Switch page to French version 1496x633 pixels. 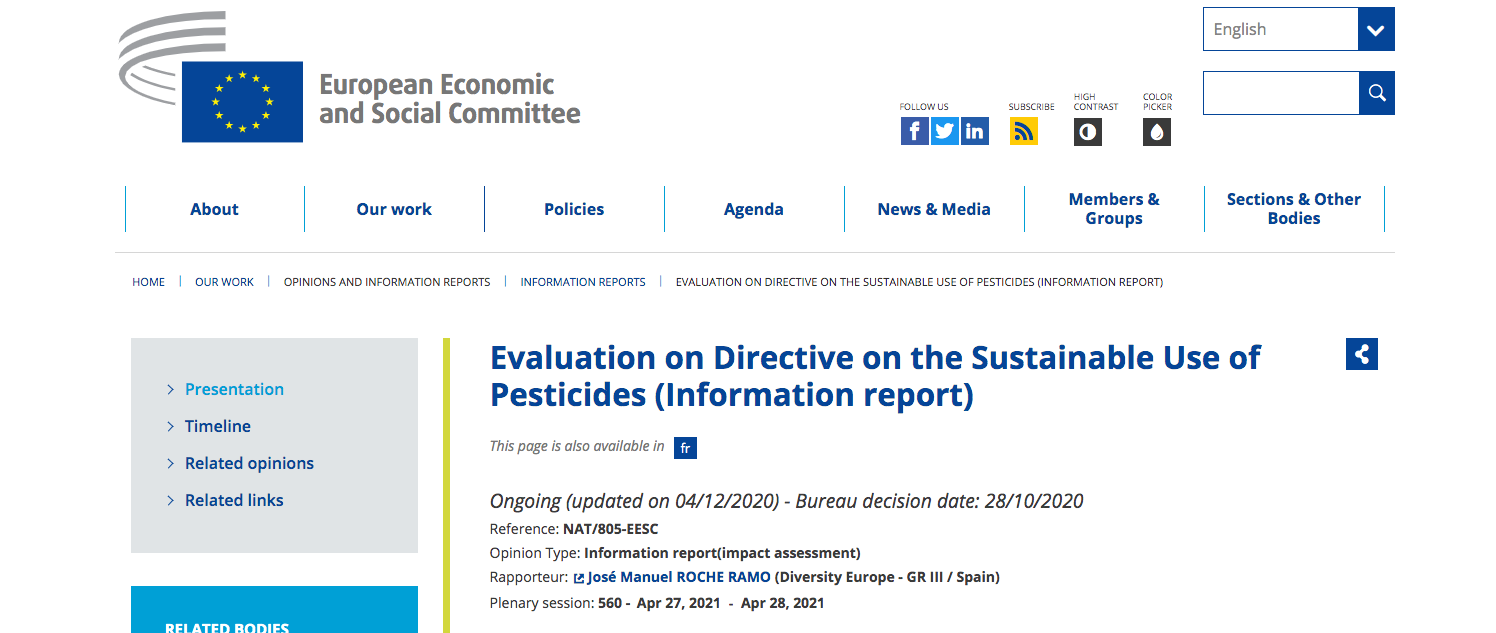[685, 448]
